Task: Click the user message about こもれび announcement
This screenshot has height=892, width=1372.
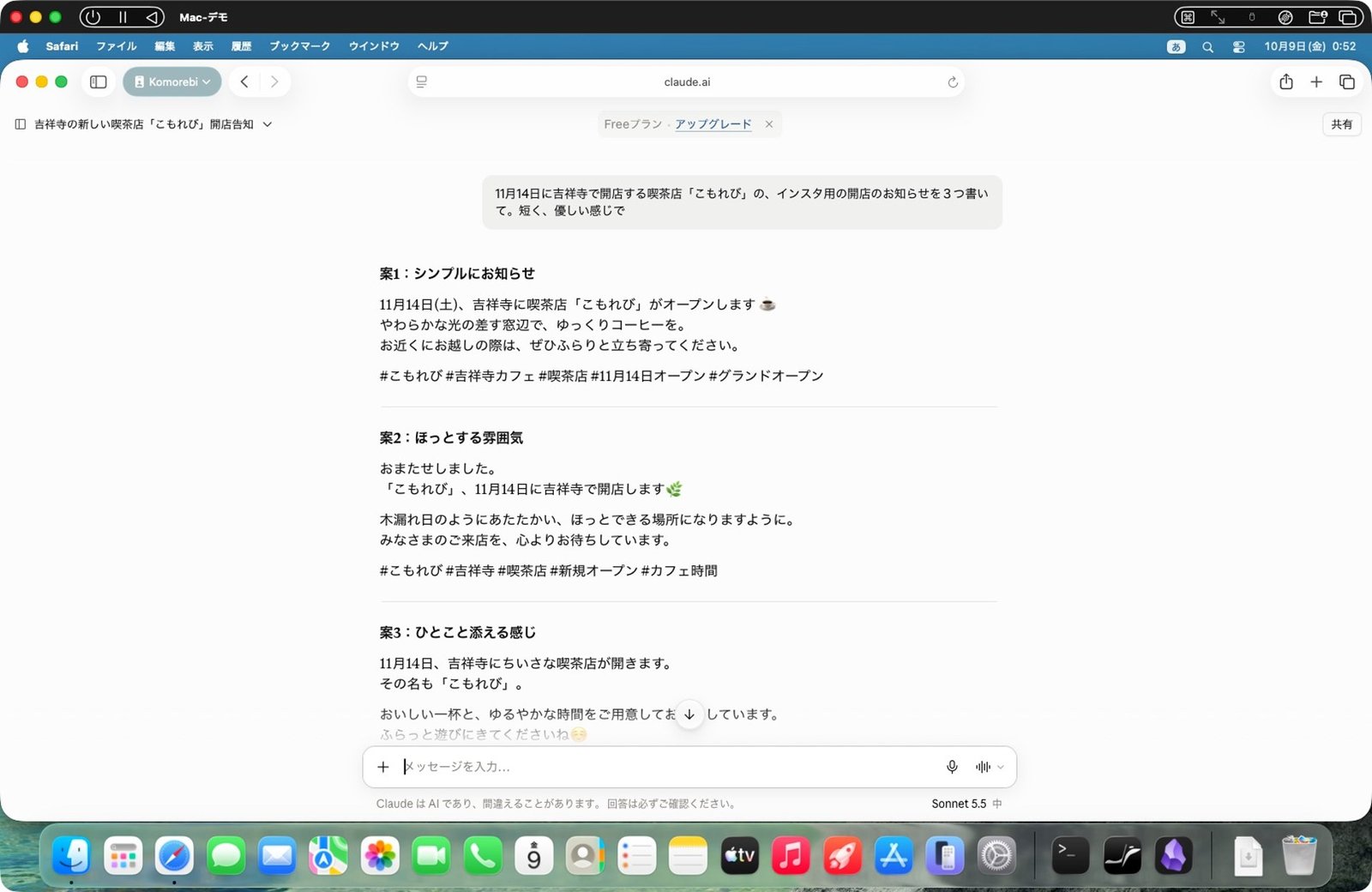Action: click(x=742, y=202)
